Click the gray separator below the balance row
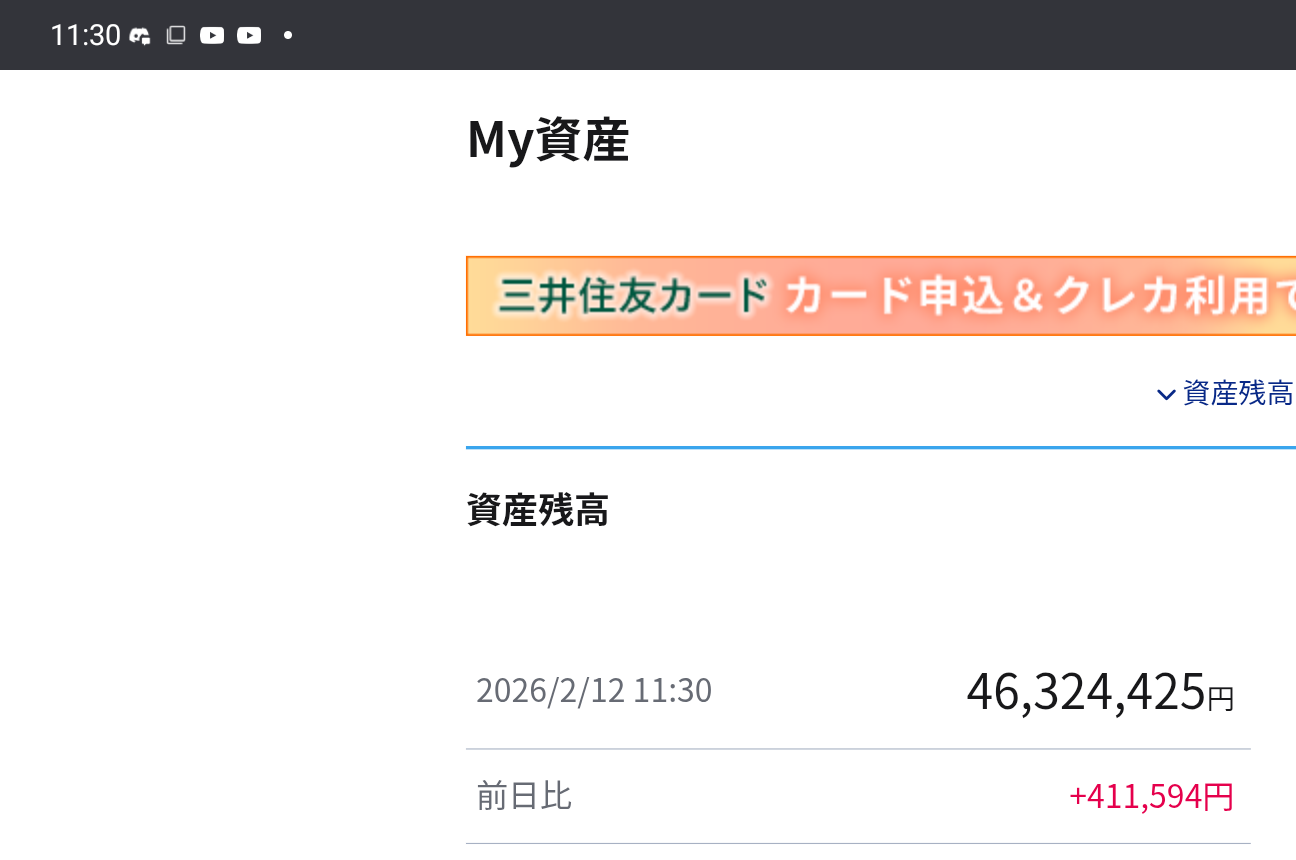 (858, 749)
